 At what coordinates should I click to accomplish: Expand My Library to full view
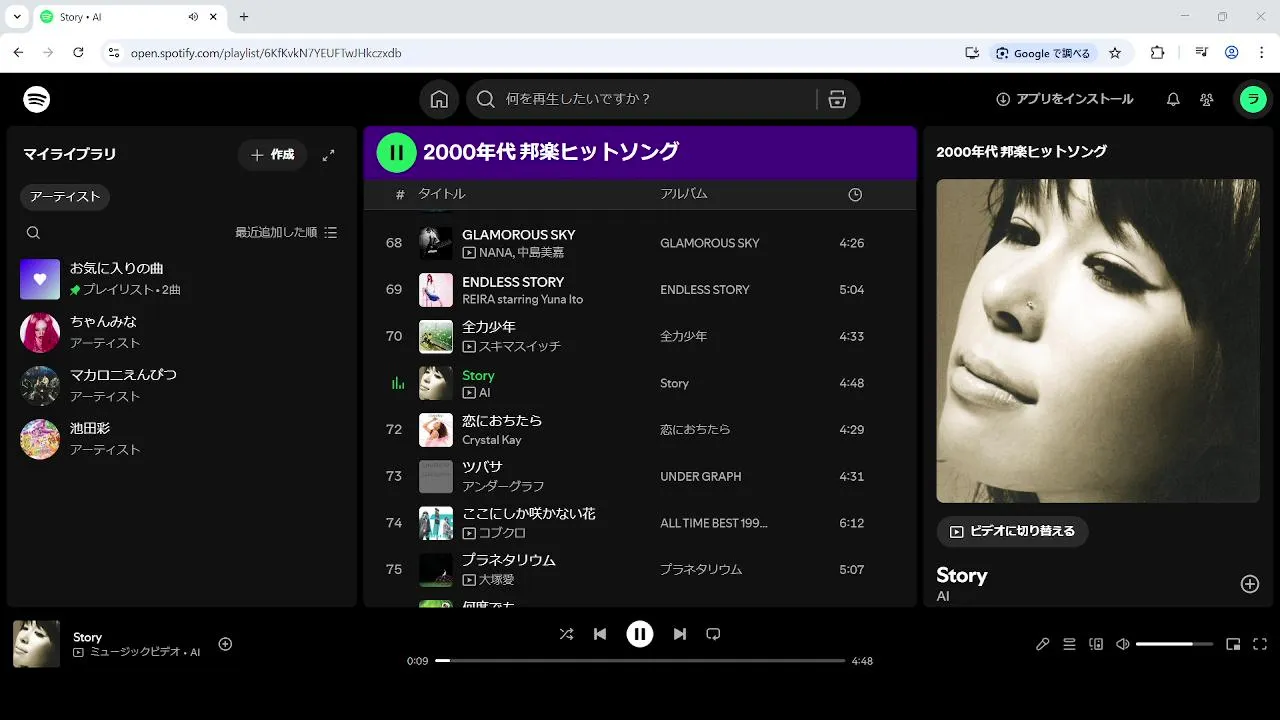(x=328, y=155)
